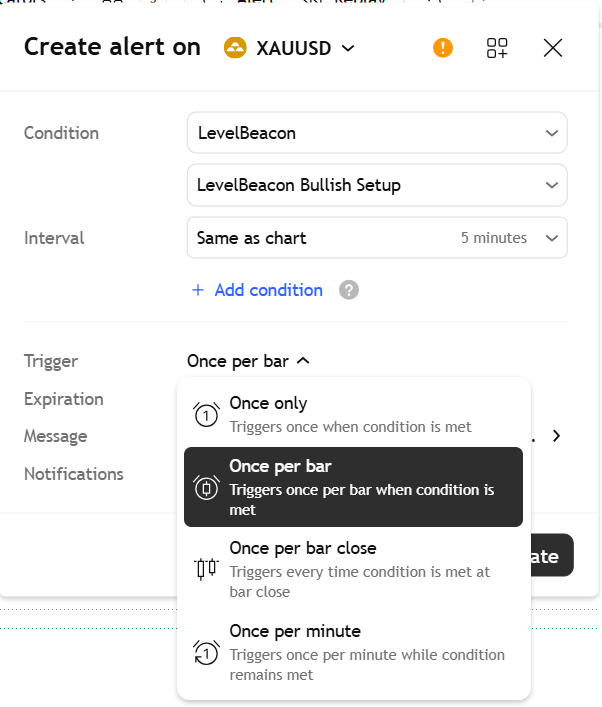Click the Interval label
602x707 pixels.
pyautogui.click(x=54, y=238)
